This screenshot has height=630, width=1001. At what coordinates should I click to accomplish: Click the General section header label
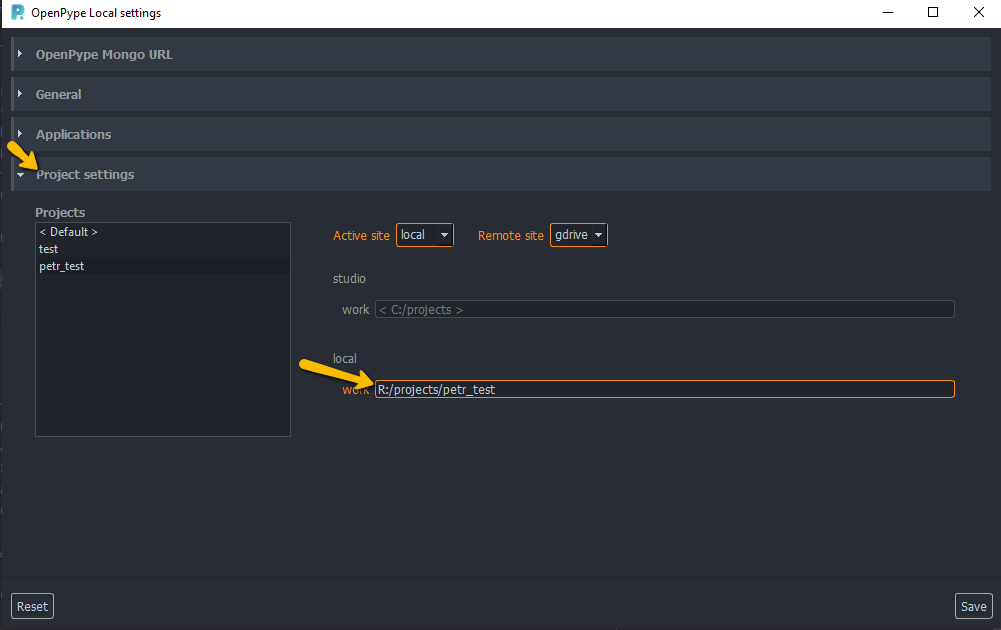pyautogui.click(x=59, y=94)
